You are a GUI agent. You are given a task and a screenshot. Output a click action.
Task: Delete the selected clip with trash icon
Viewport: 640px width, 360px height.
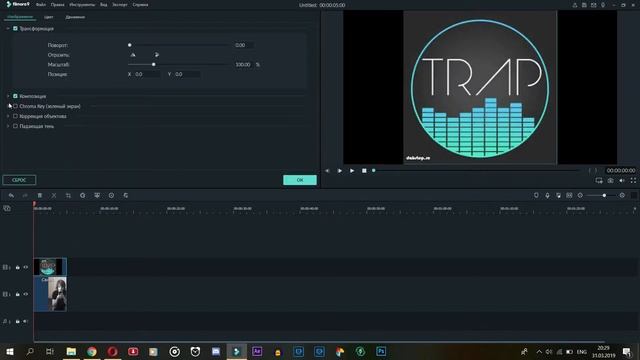point(40,196)
